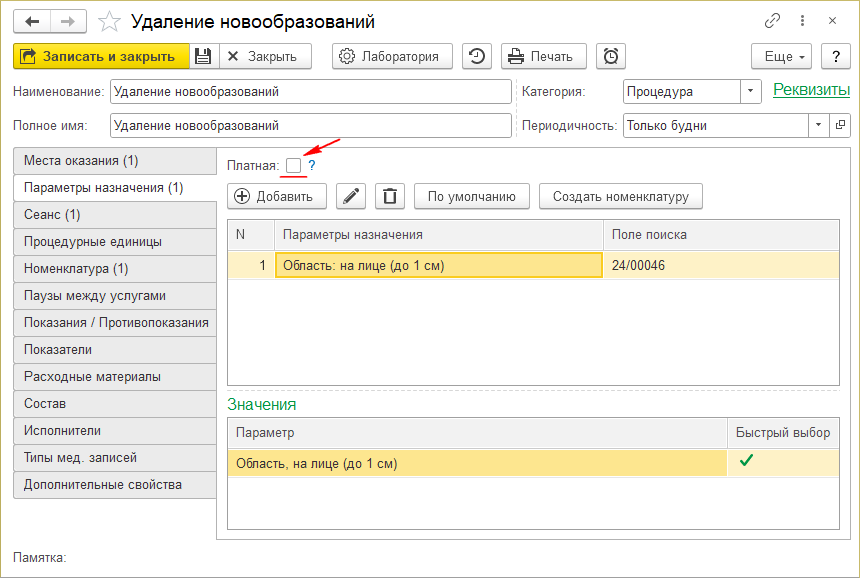
Task: Expand the Периодичность dropdown
Action: click(x=818, y=126)
